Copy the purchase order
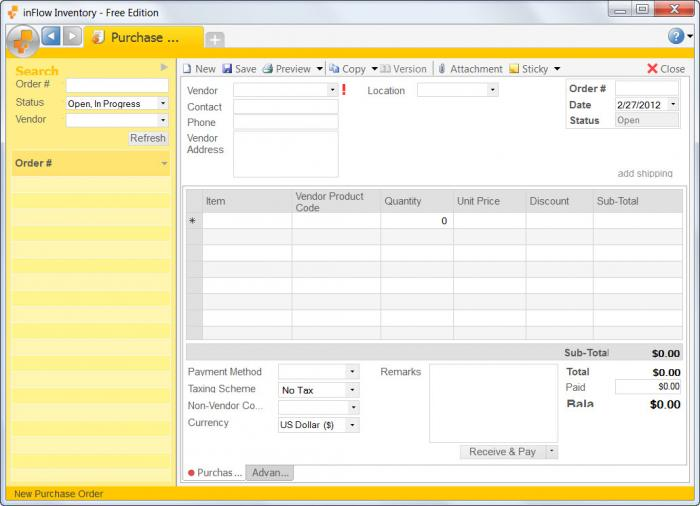 point(347,69)
